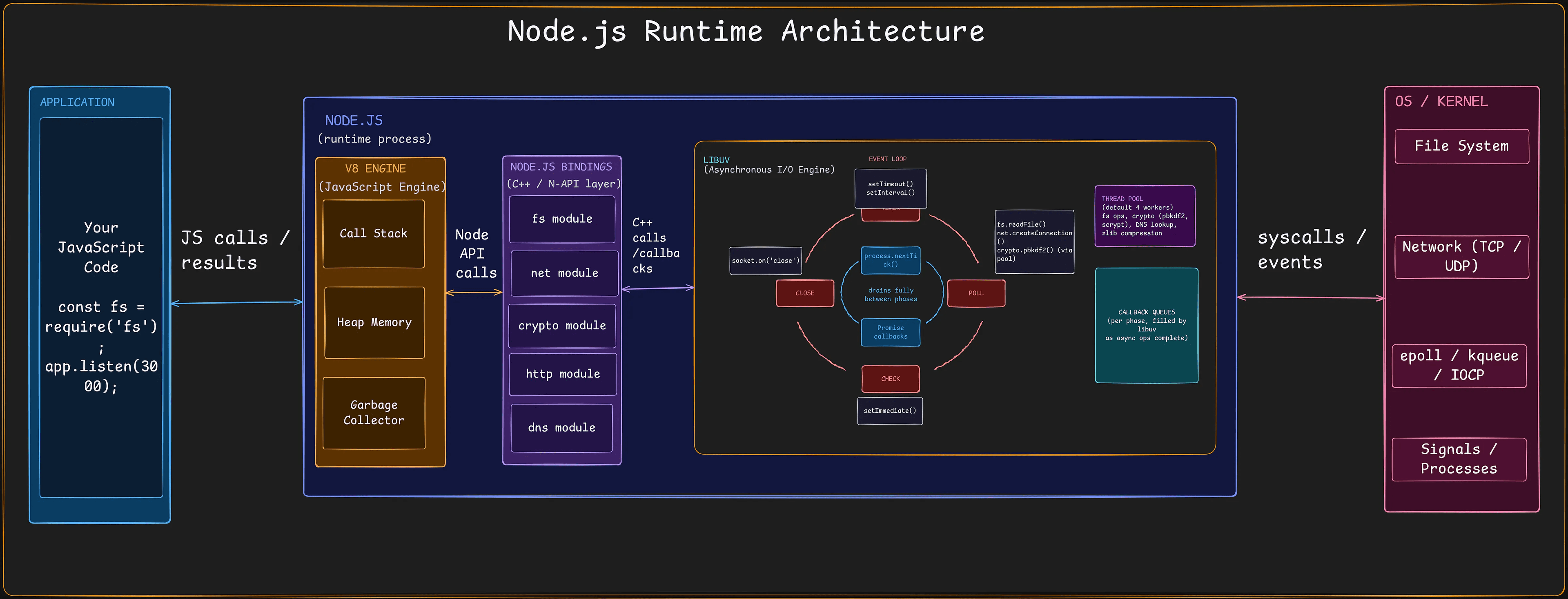Click the "Node.js Runtime Architecture" title
This screenshot has width=1568, height=599.
[x=746, y=31]
